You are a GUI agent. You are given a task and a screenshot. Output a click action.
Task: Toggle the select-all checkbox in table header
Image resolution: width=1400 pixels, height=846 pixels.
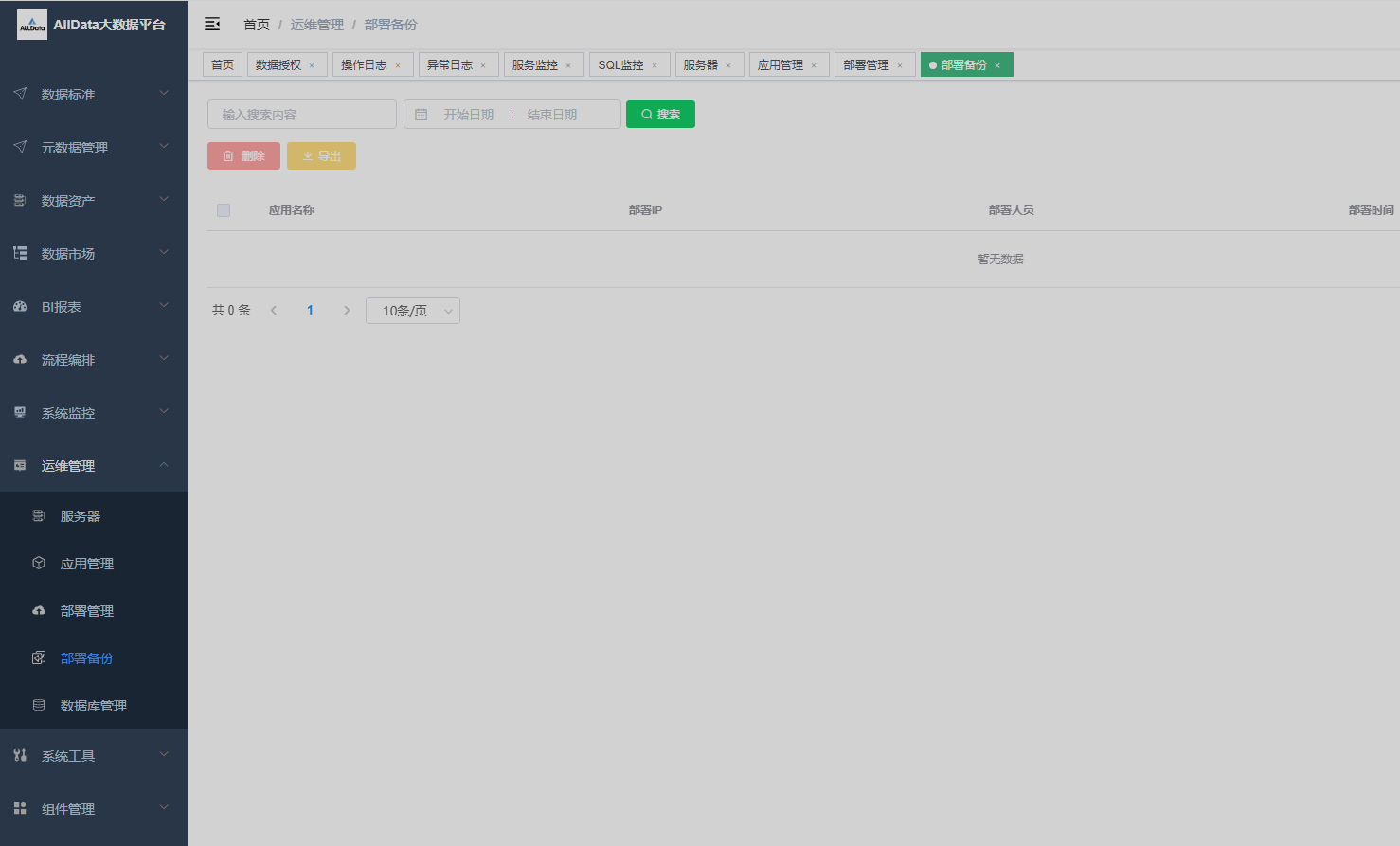pos(224,210)
